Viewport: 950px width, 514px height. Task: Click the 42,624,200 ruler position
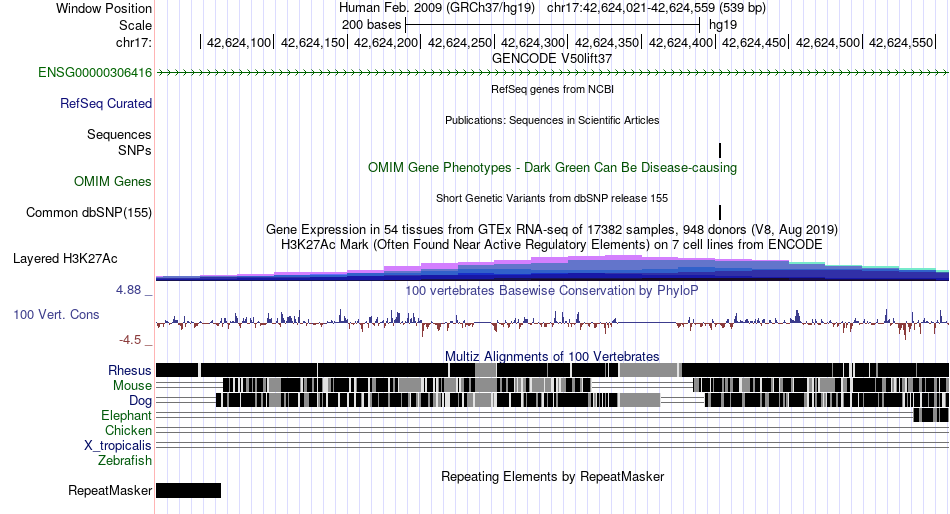tap(386, 42)
